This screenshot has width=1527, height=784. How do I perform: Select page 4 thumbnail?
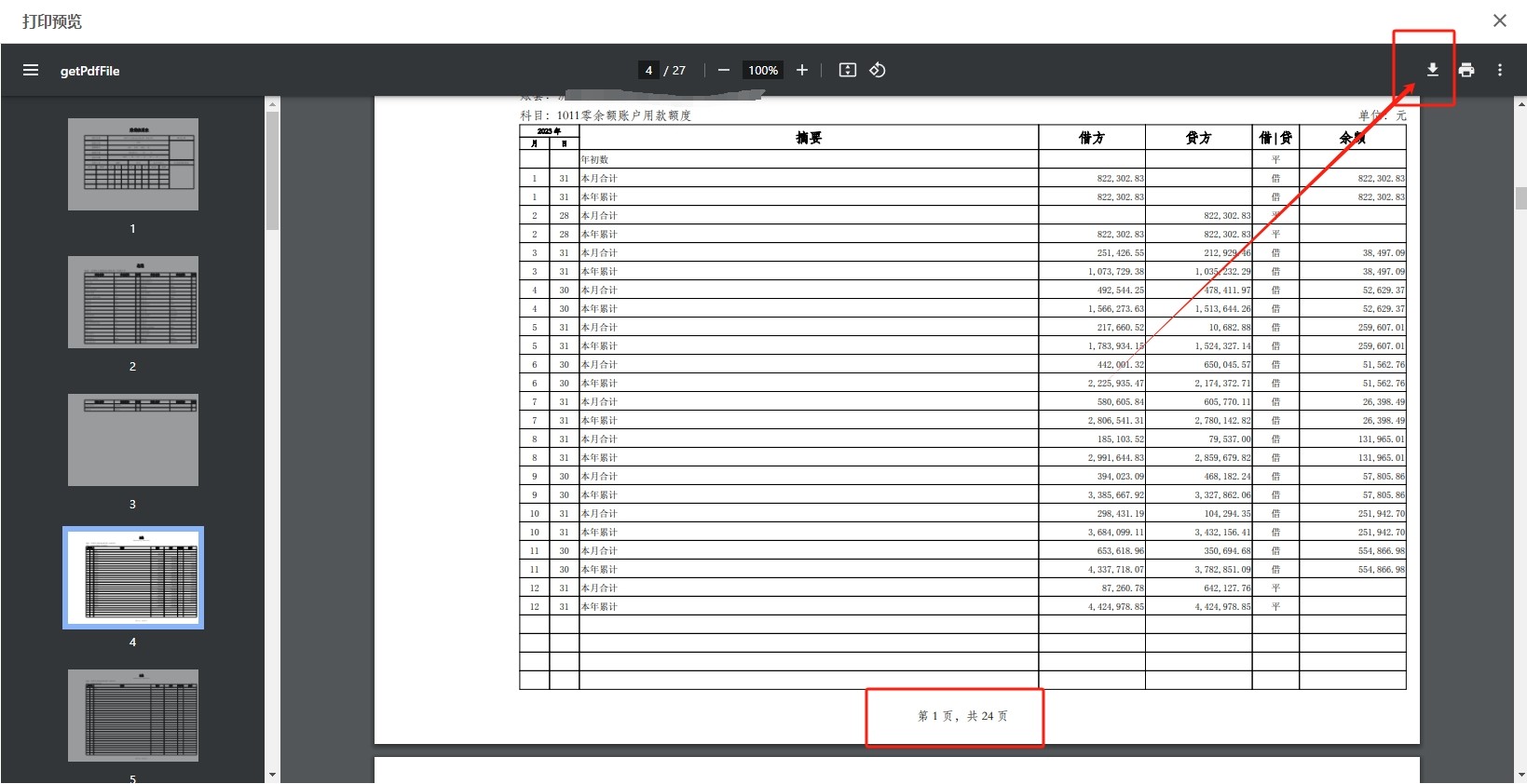click(133, 577)
